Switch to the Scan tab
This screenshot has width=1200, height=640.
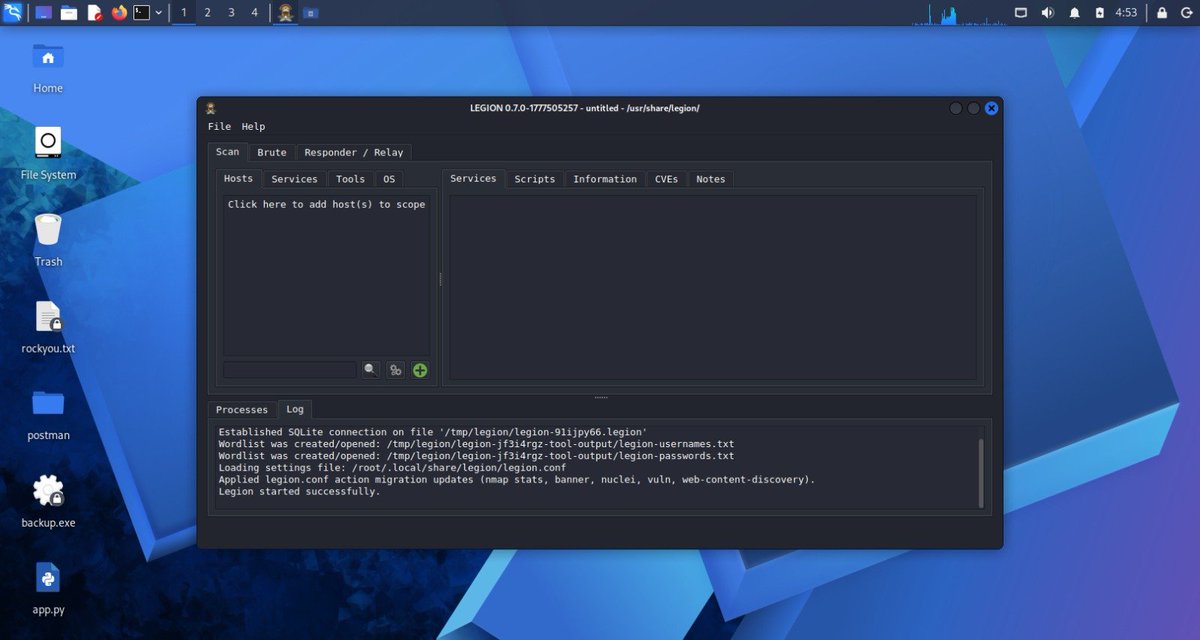coord(228,152)
